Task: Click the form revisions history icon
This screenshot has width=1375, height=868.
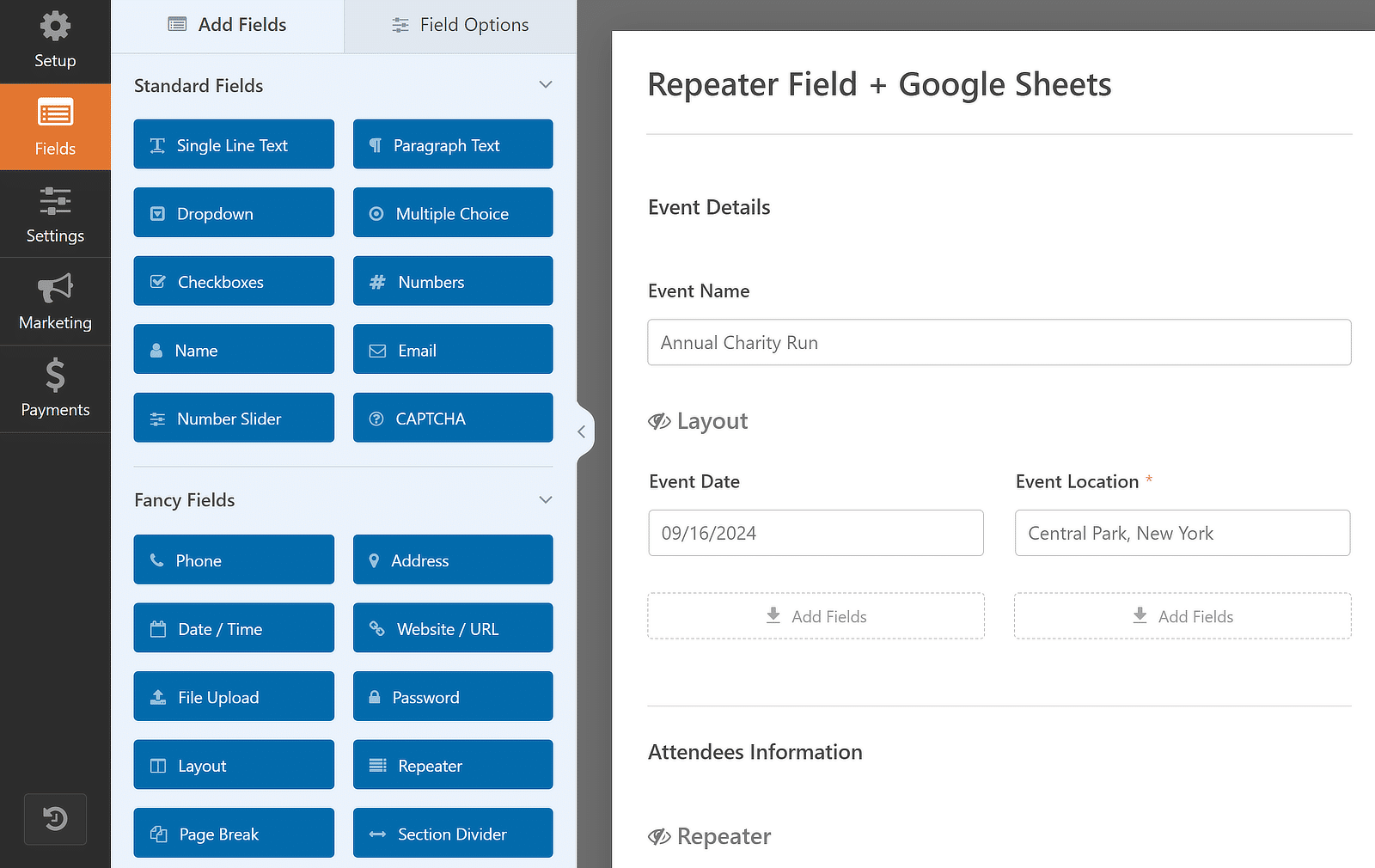Action: coord(55,819)
